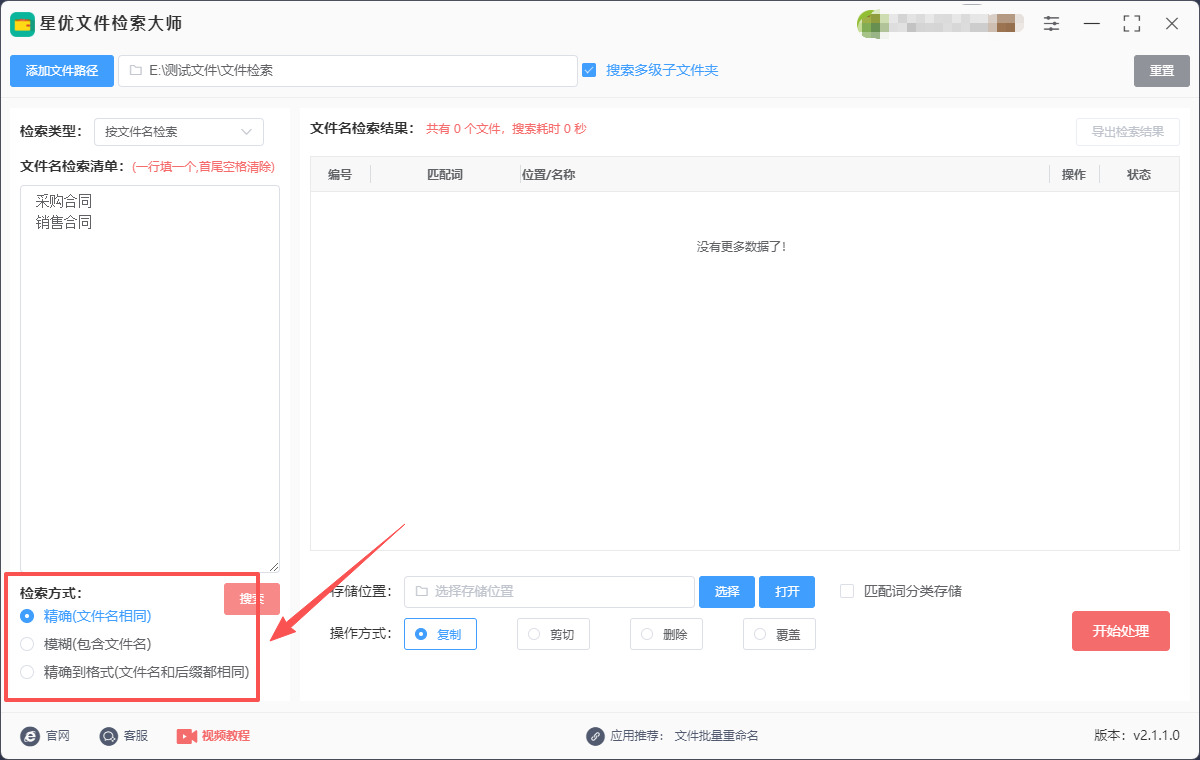Click the app logo icon in title bar
The height and width of the screenshot is (760, 1200).
click(x=23, y=23)
